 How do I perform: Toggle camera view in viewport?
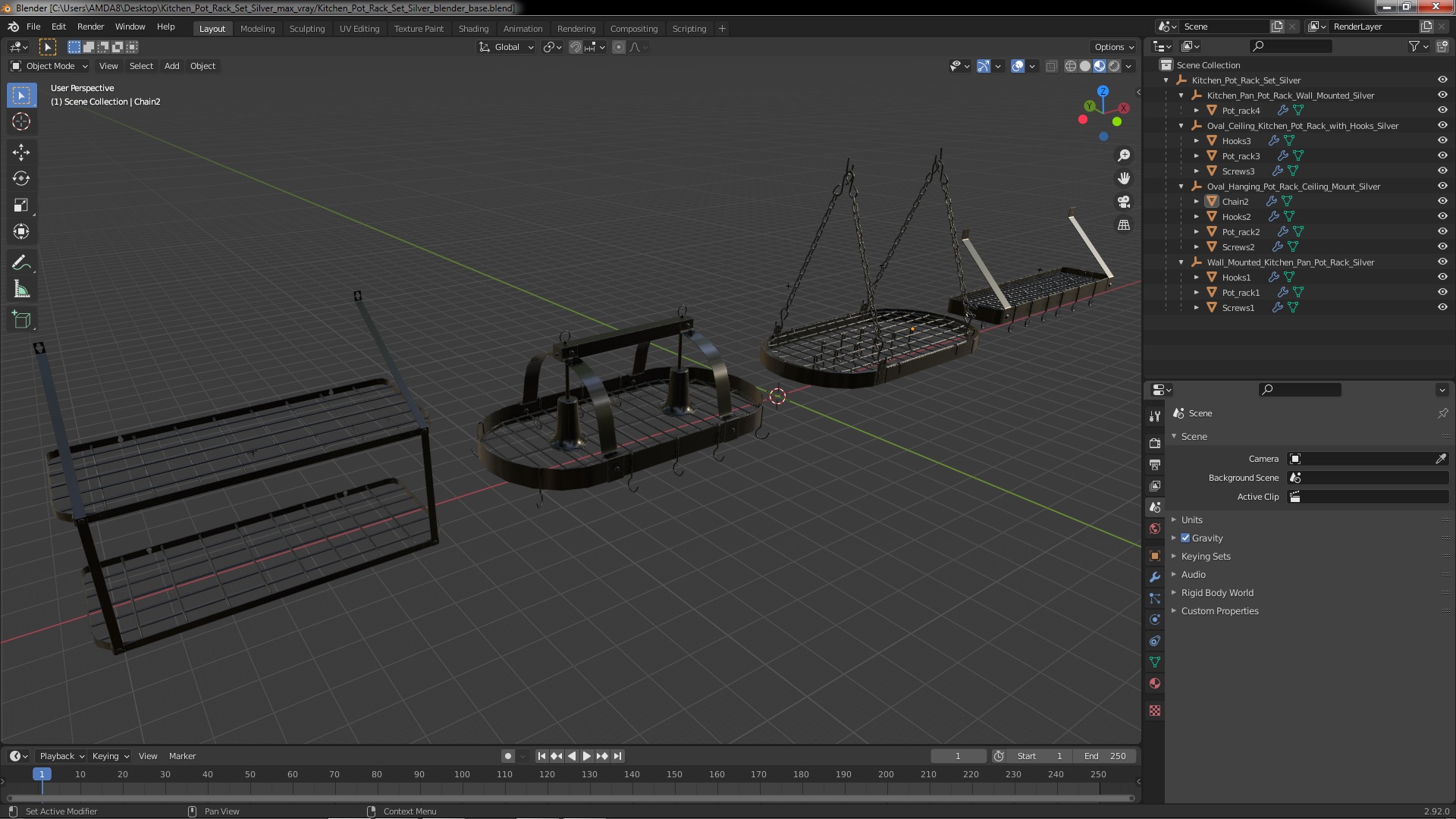coord(1124,202)
